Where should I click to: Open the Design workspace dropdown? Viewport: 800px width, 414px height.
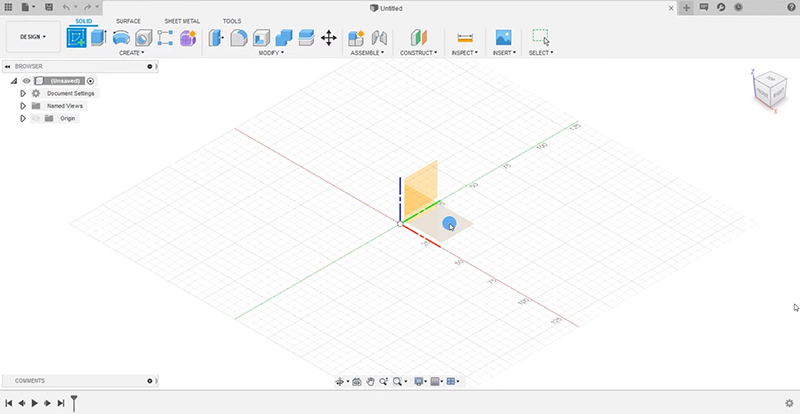tap(33, 36)
